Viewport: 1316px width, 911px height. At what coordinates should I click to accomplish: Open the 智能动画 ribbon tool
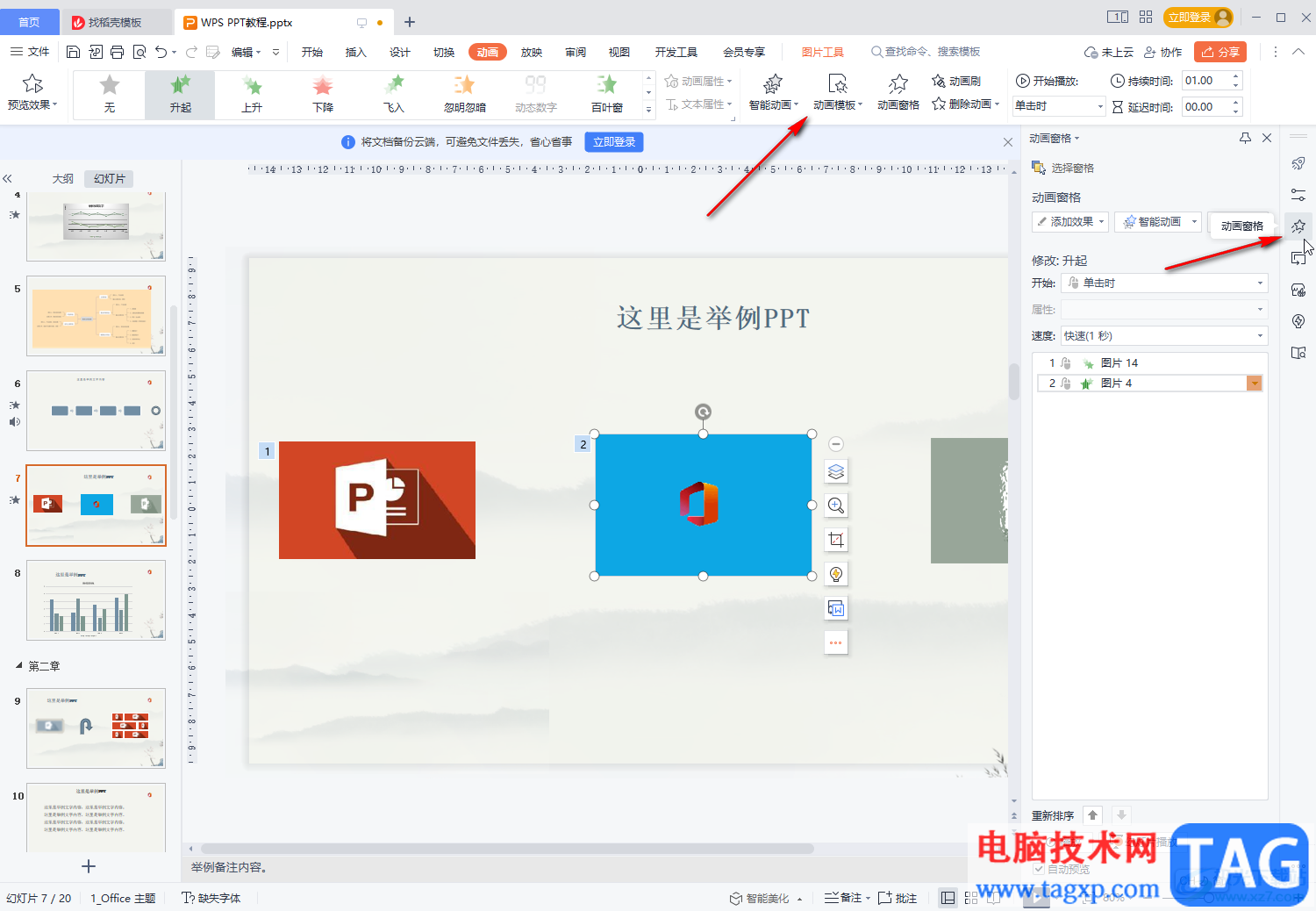773,93
